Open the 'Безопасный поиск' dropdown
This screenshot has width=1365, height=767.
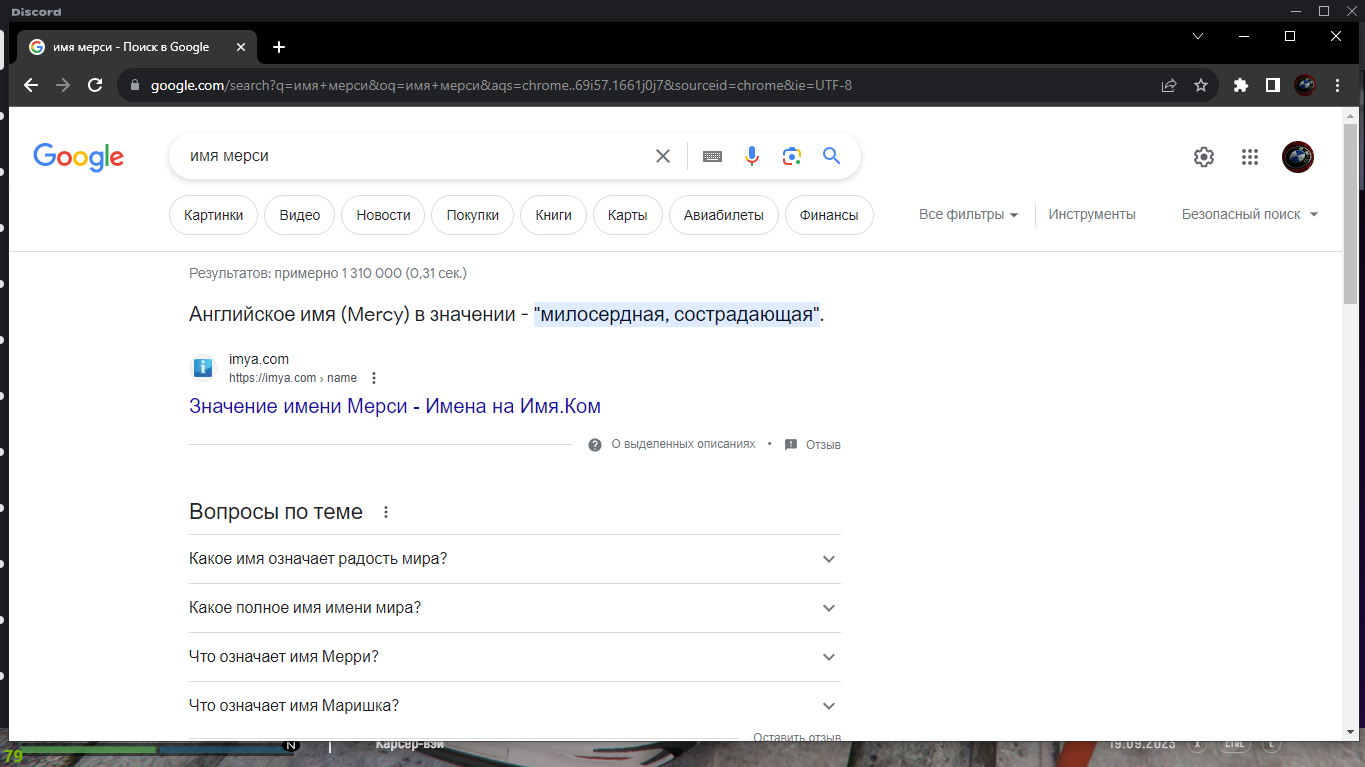(x=1250, y=214)
